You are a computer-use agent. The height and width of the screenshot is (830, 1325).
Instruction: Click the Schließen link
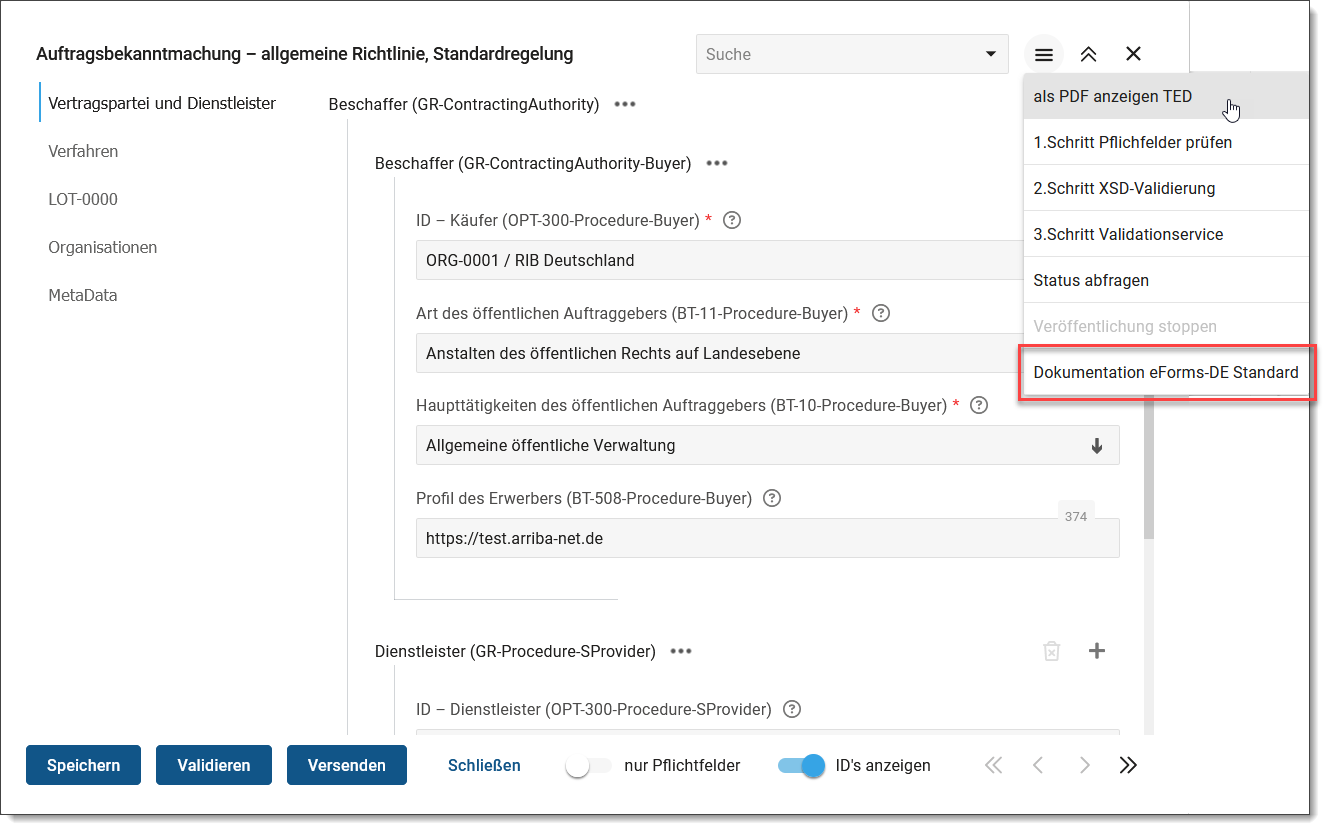[x=484, y=765]
